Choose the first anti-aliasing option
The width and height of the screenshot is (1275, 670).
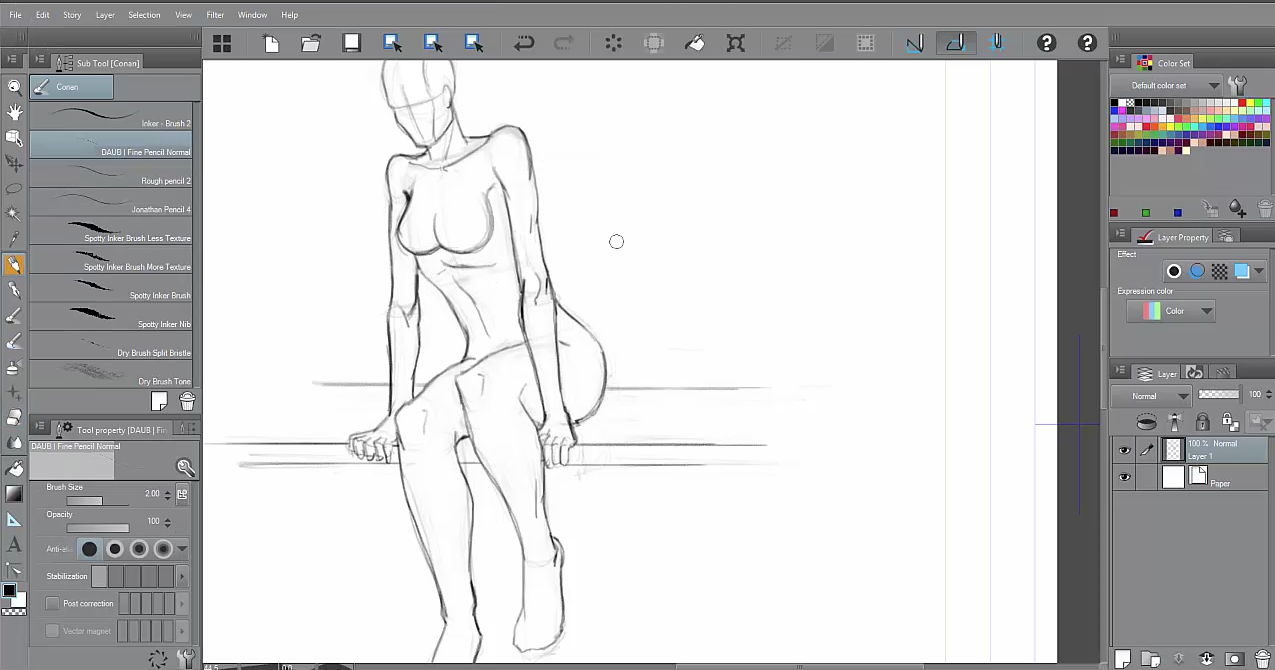(90, 549)
